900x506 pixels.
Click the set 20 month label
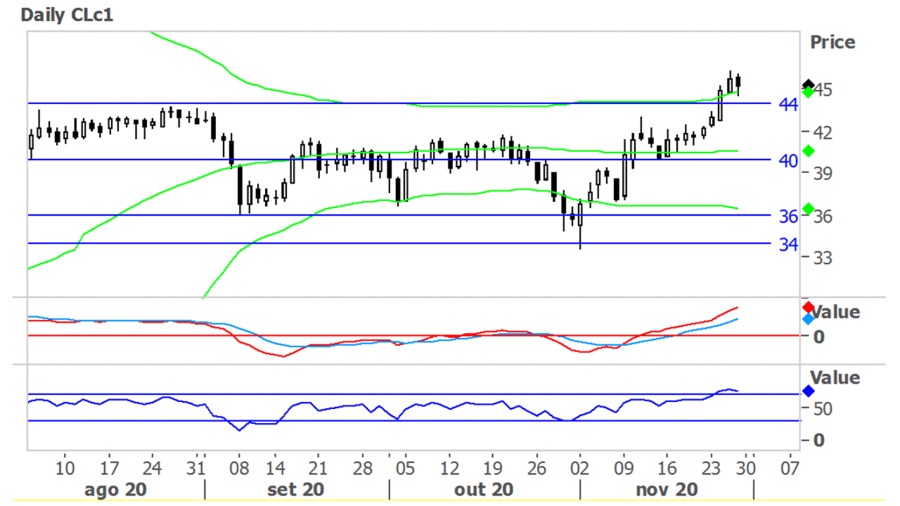coord(296,489)
